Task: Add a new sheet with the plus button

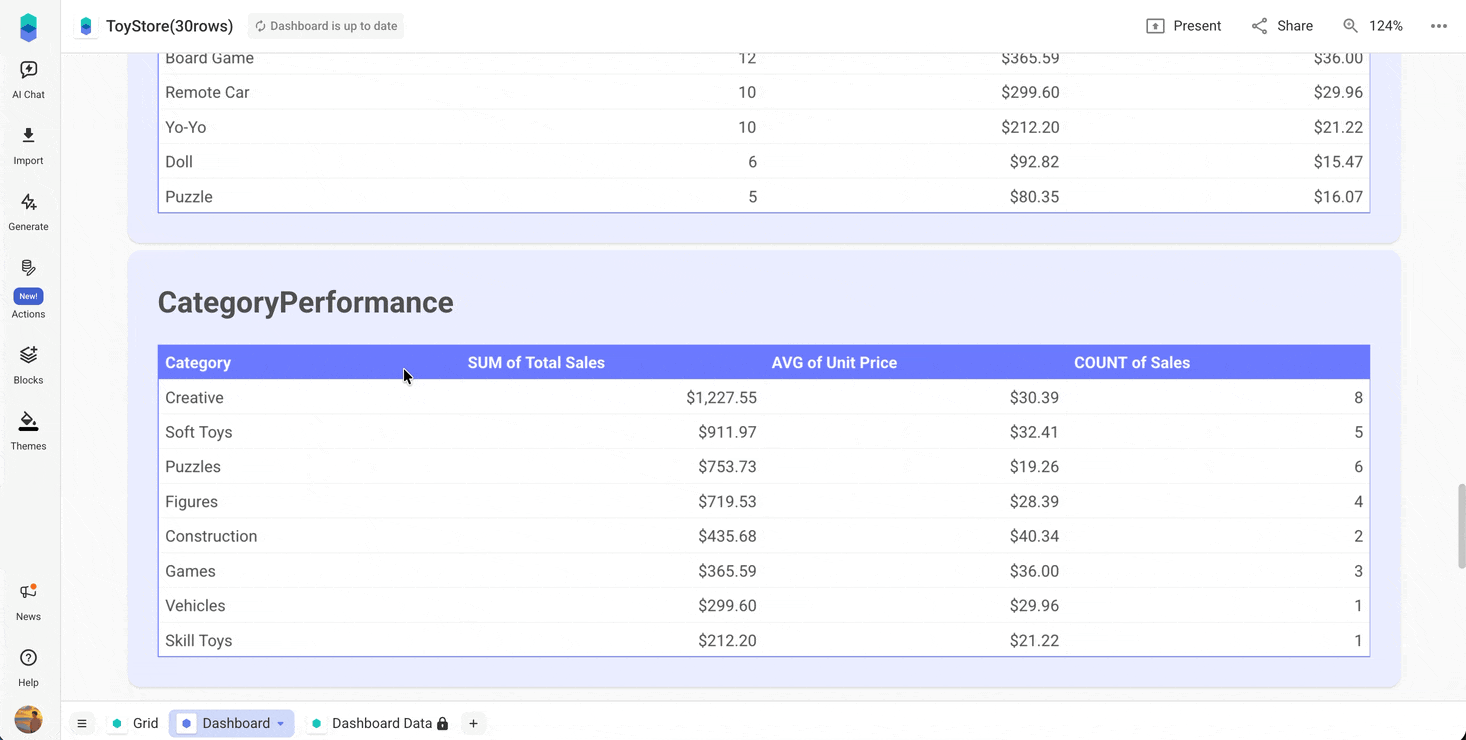Action: click(473, 723)
